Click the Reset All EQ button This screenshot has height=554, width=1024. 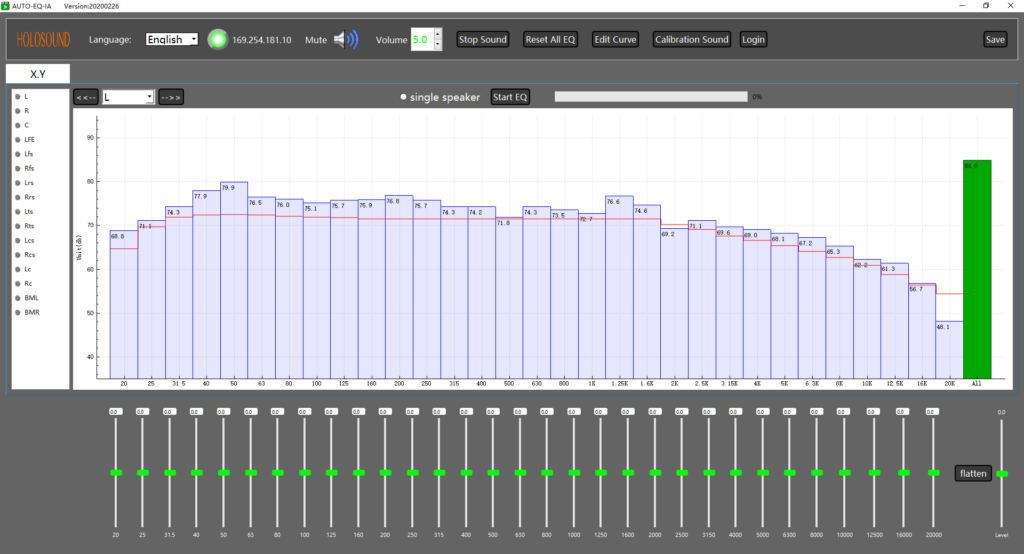tap(550, 40)
